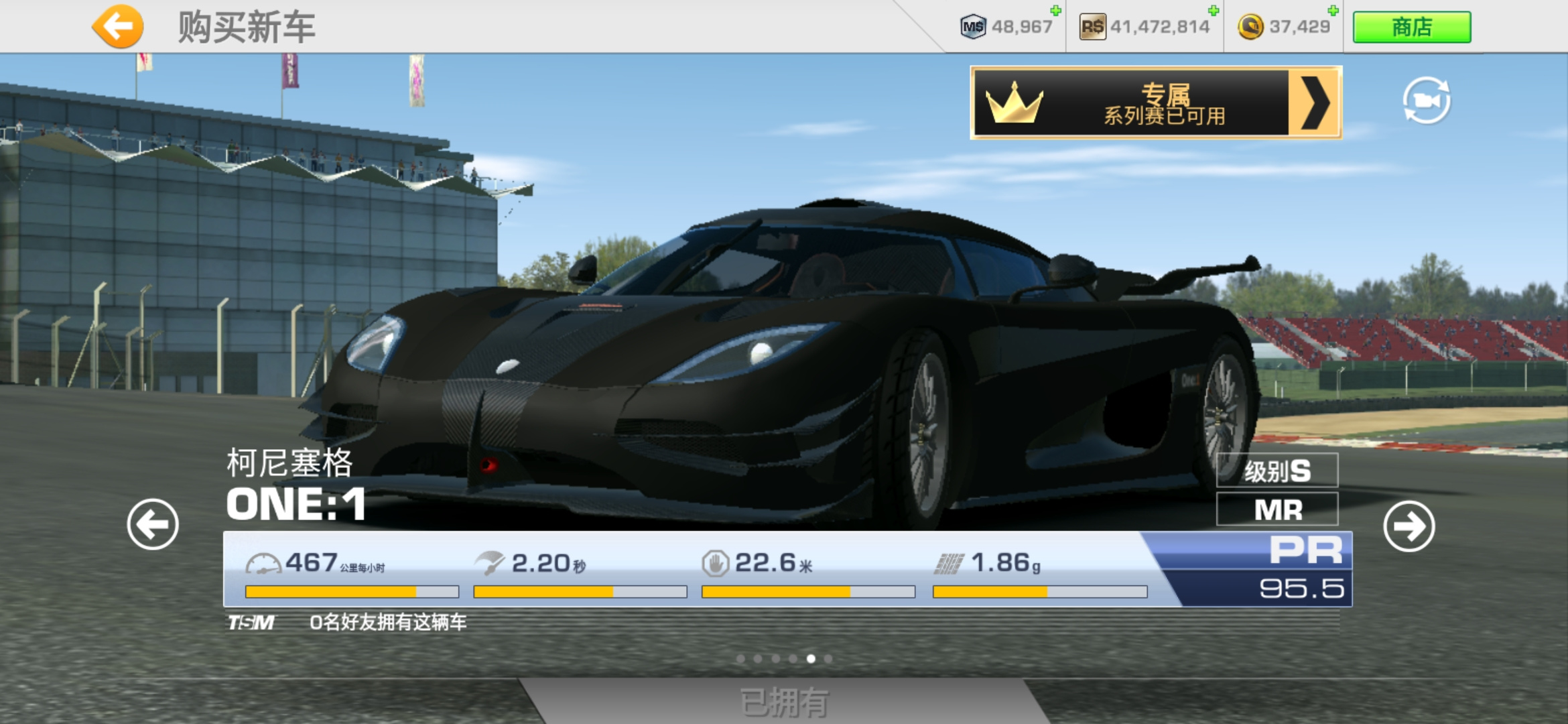Viewport: 1568px width, 724px height.
Task: Go back with the orange arrow button
Action: [118, 27]
